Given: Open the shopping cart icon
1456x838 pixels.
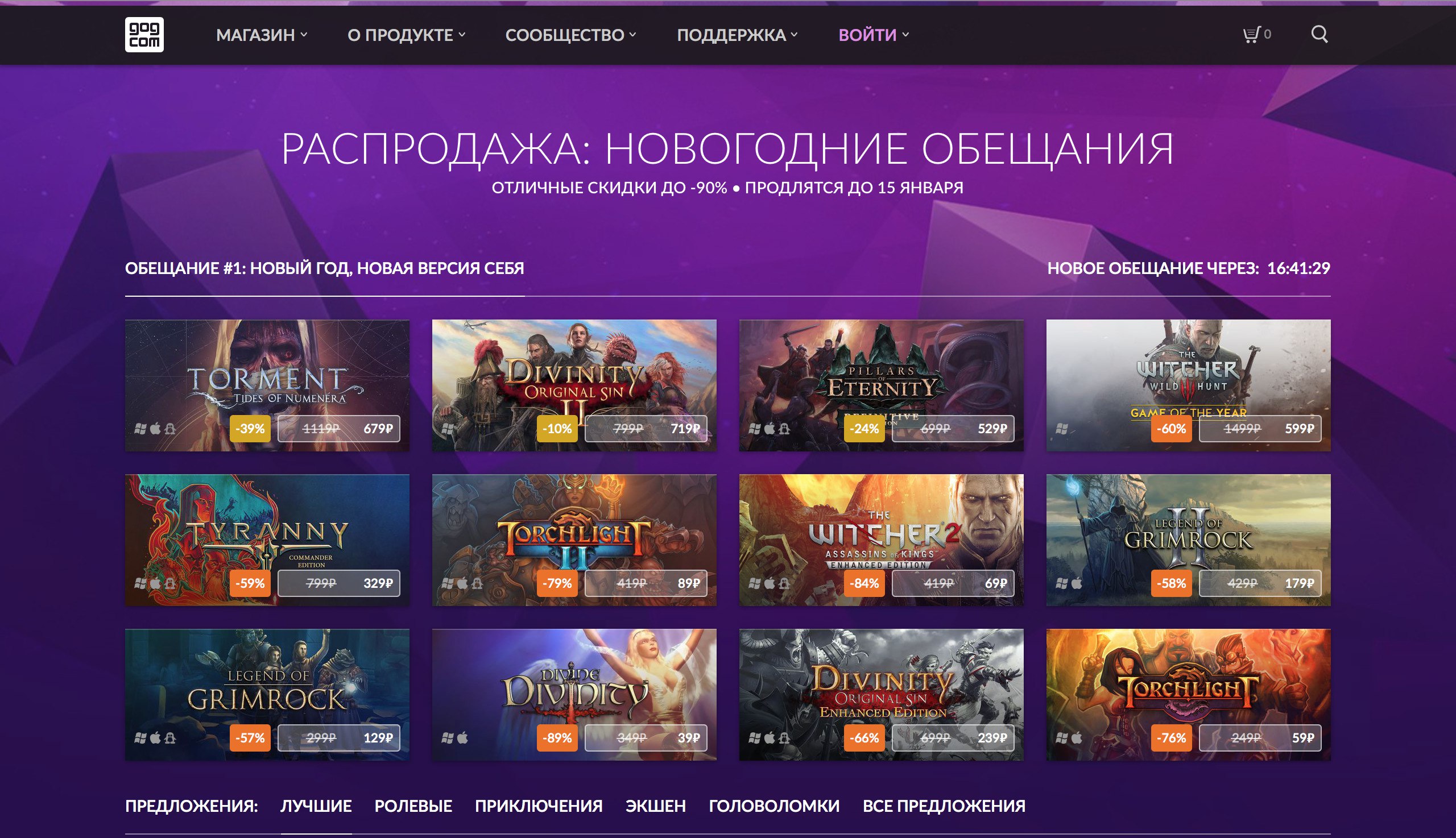Looking at the screenshot, I should click(x=1252, y=35).
